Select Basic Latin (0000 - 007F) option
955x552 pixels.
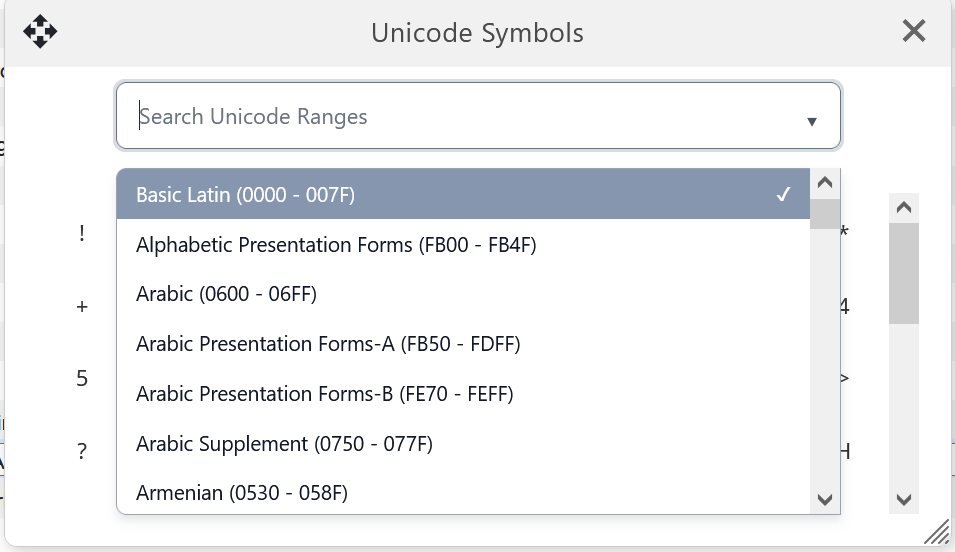tap(463, 194)
